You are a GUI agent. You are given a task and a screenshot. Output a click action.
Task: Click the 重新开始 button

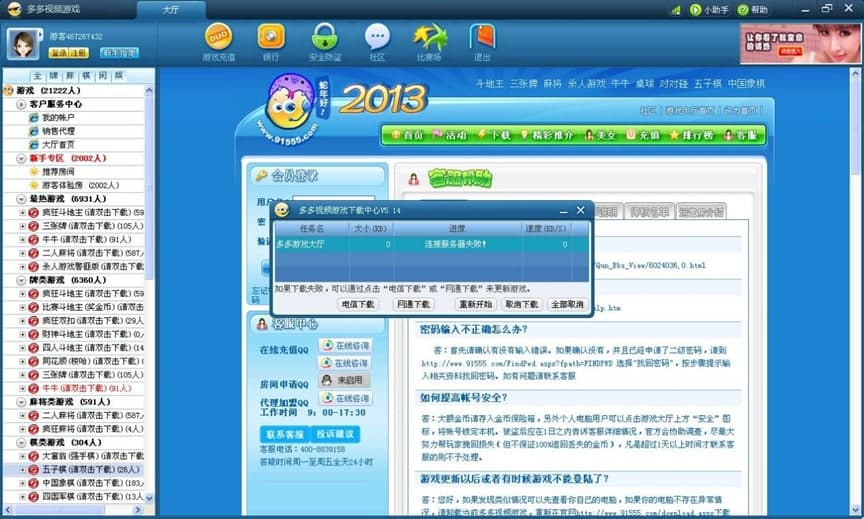tap(476, 304)
